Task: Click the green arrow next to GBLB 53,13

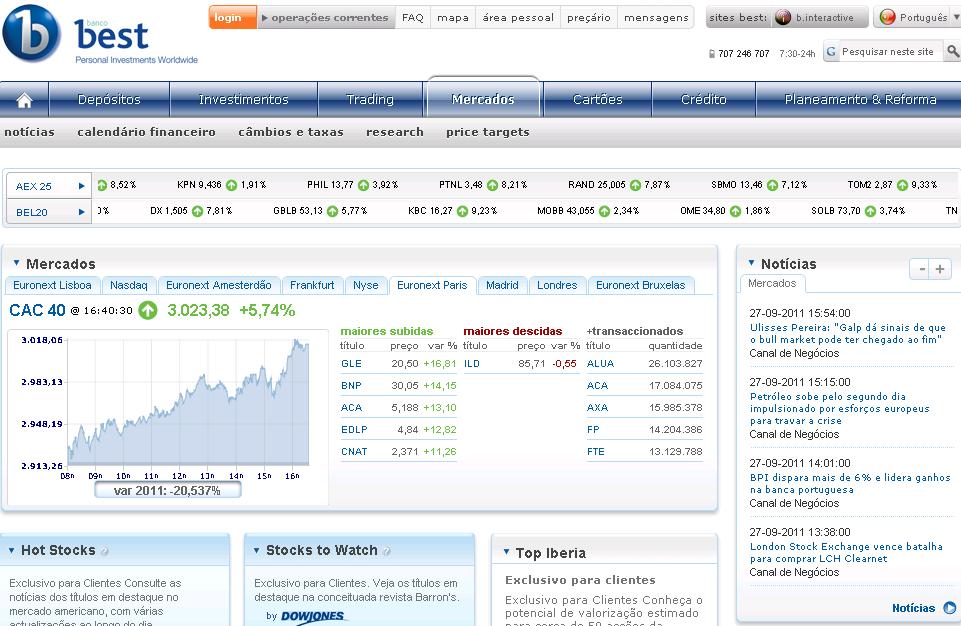Action: 332,212
